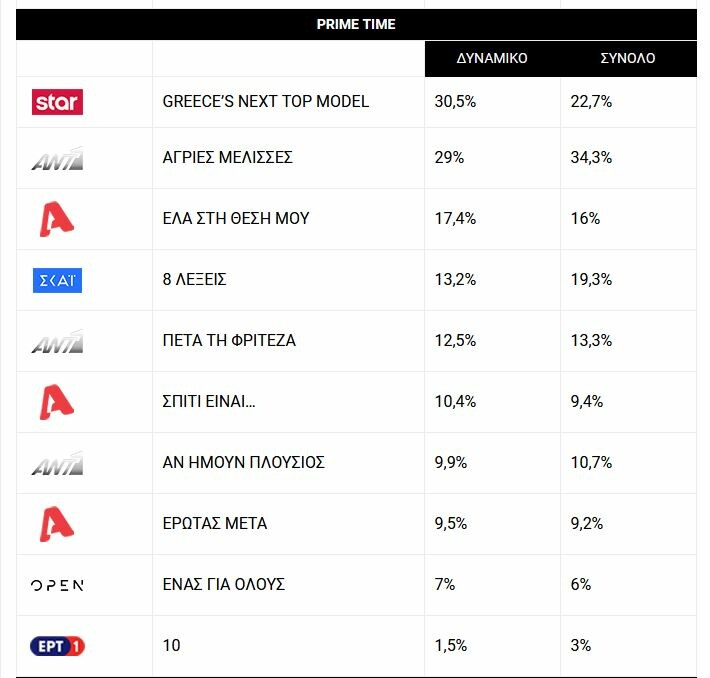Viewport: 710px width, 678px height.
Task: Select the ΔΥΝΑΜΙΚΟ column header
Action: pos(492,58)
